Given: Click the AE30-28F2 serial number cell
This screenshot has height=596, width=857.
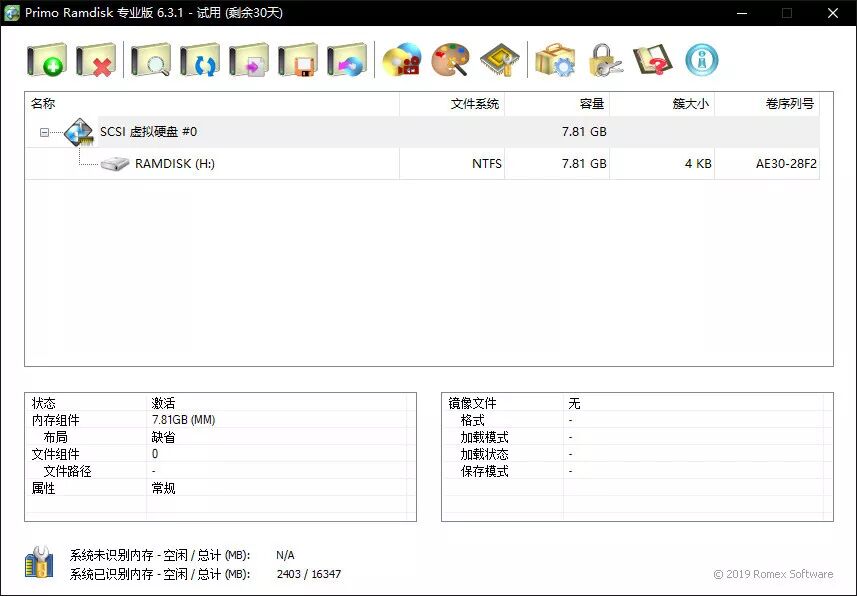Looking at the screenshot, I should click(x=786, y=163).
